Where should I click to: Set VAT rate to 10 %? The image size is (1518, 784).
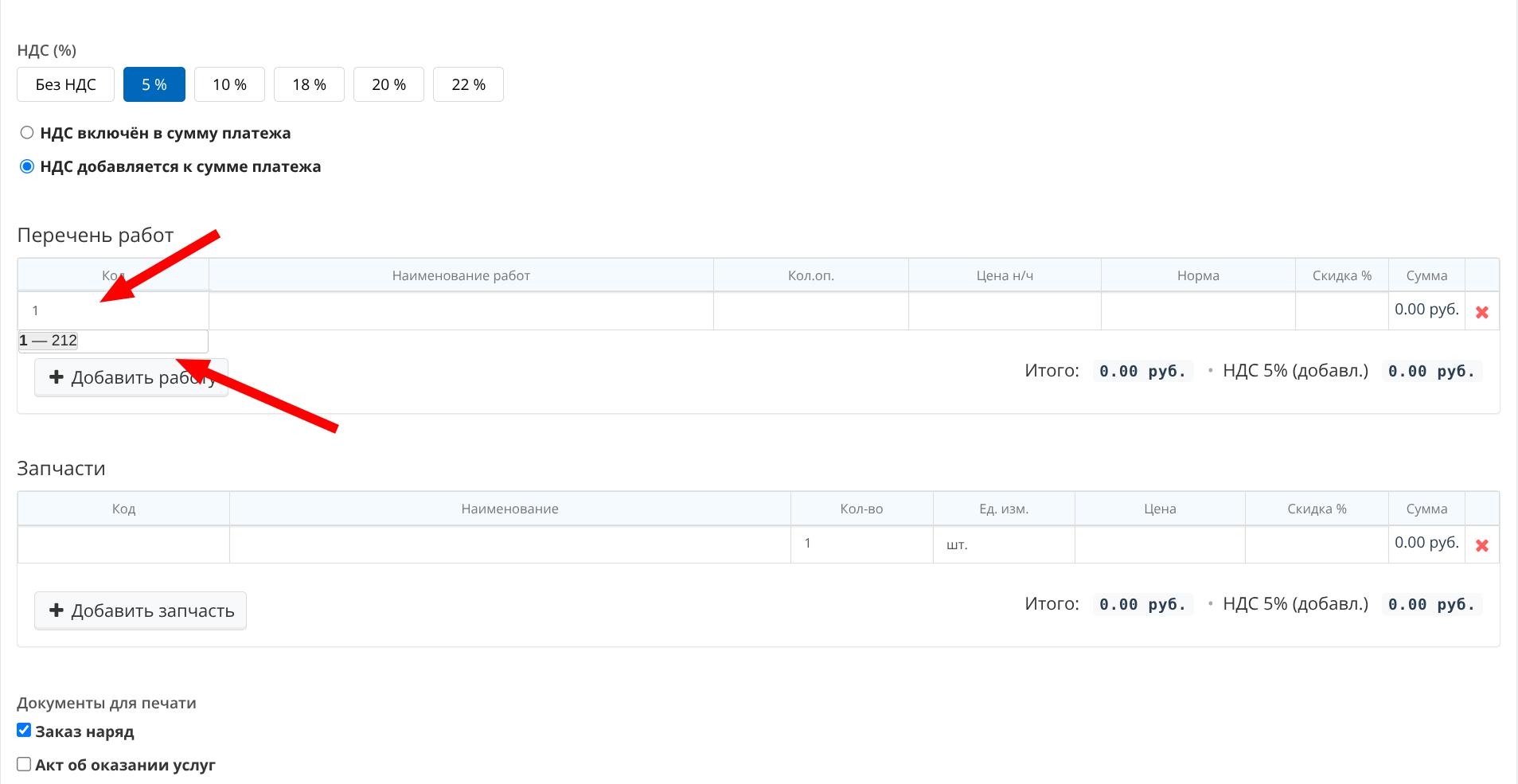(x=229, y=84)
